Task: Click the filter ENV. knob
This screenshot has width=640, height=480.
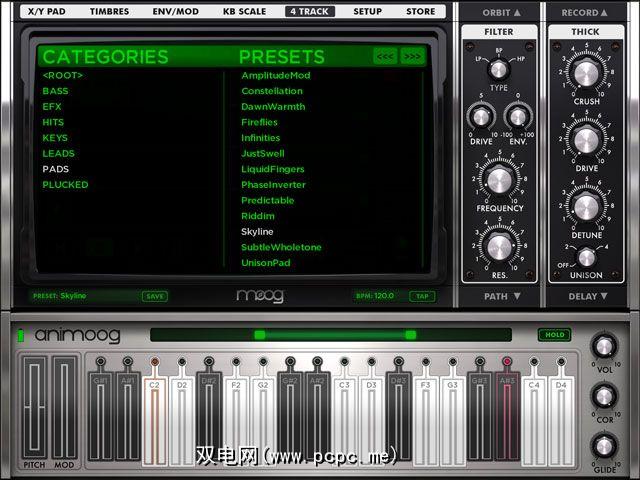Action: coord(518,117)
